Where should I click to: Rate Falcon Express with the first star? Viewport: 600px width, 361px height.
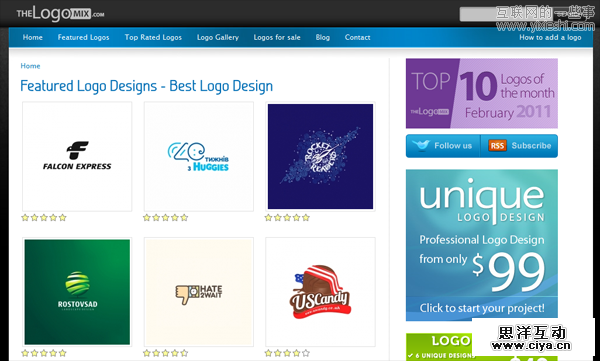coord(25,218)
